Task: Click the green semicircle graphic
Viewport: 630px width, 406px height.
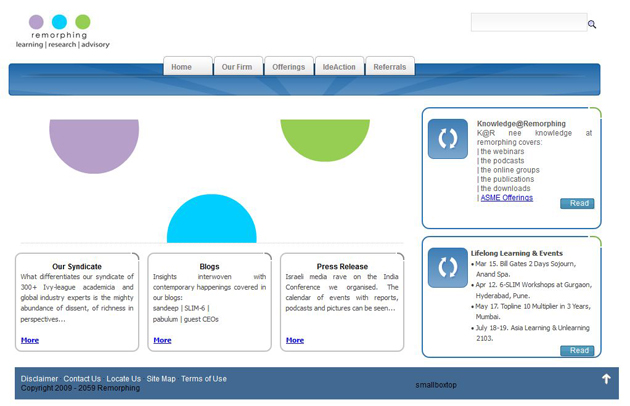Action: click(325, 138)
